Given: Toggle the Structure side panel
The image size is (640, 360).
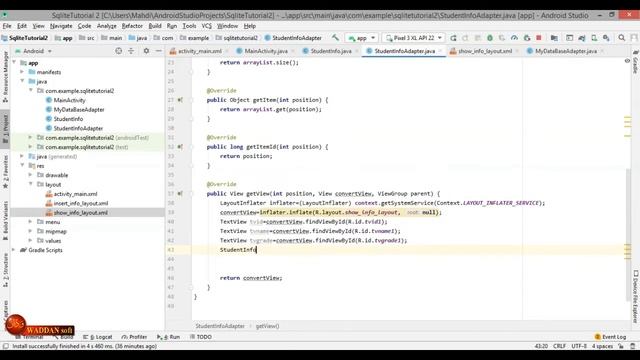Looking at the screenshot, I should (x=5, y=270).
